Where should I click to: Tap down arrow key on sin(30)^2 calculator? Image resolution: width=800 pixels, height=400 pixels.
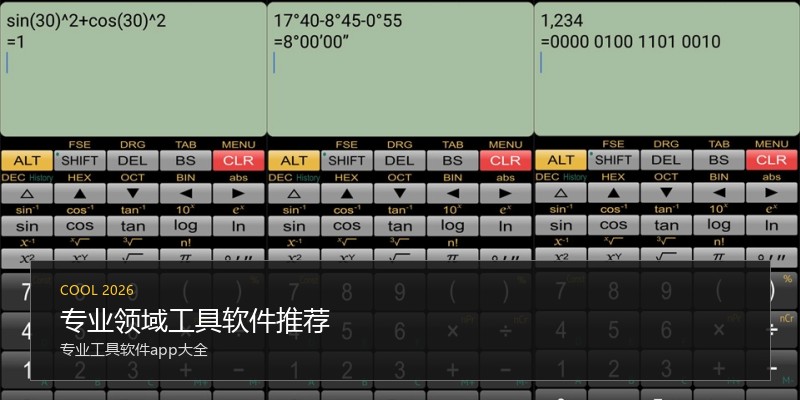[133, 193]
